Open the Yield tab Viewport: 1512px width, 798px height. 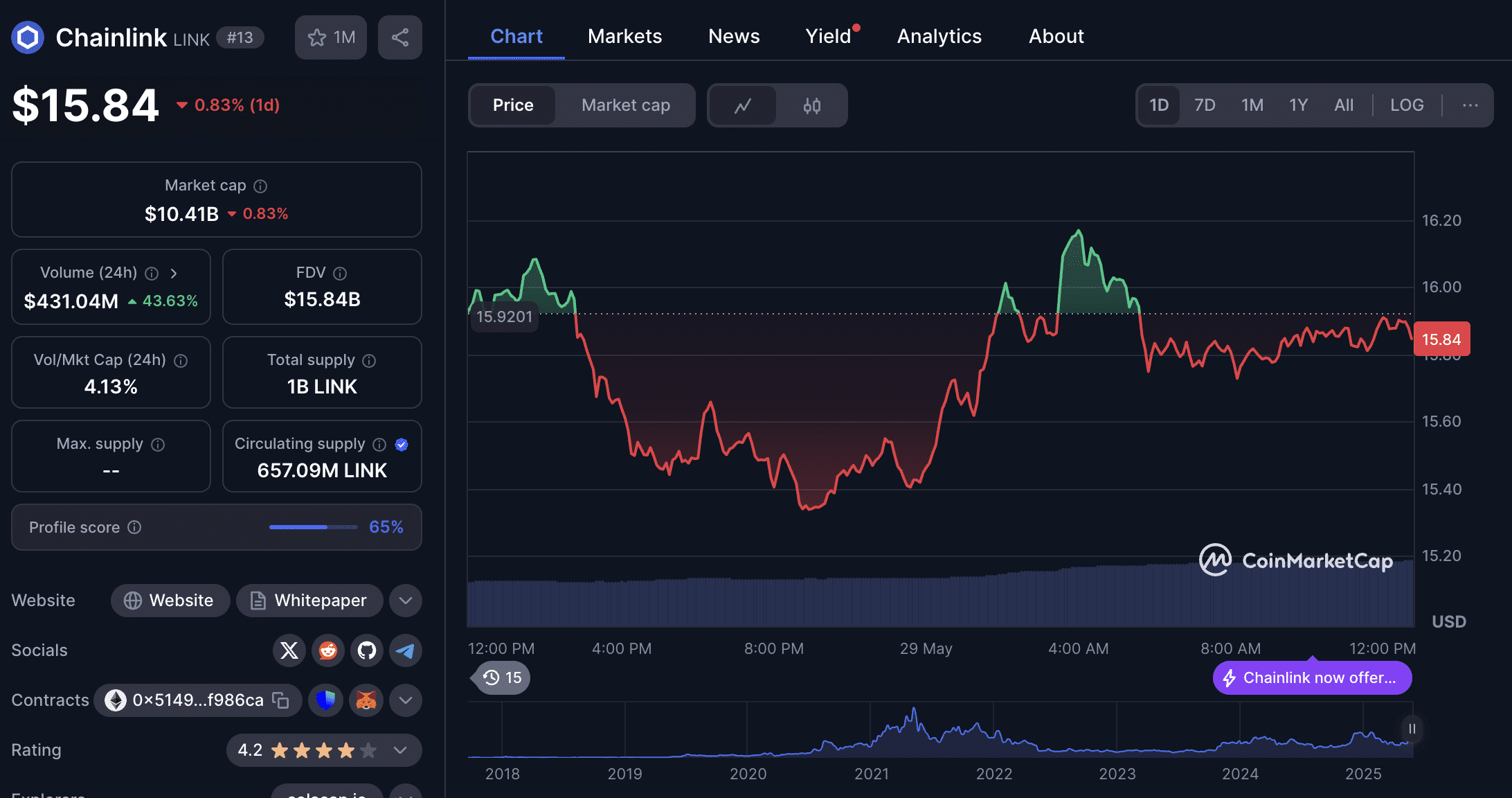click(829, 36)
